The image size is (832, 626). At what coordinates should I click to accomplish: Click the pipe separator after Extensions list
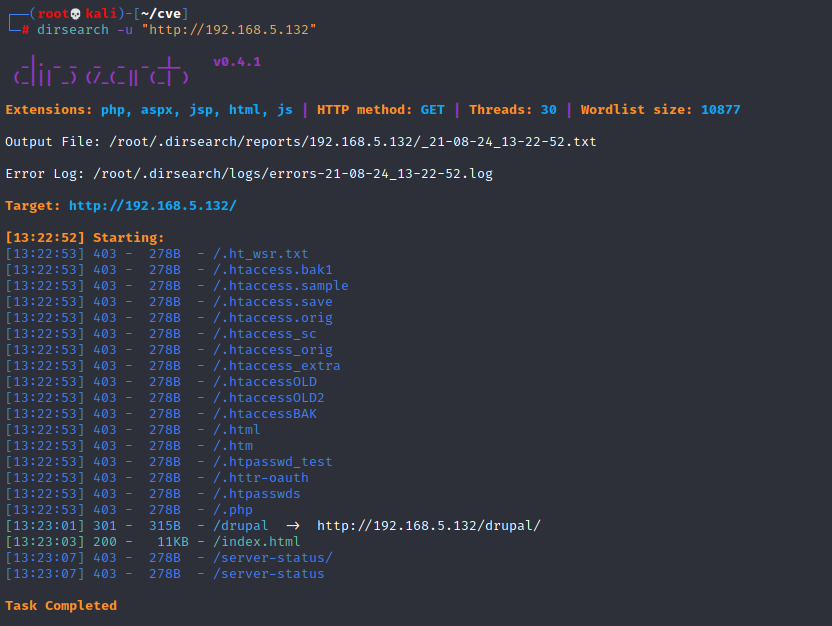[x=304, y=109]
